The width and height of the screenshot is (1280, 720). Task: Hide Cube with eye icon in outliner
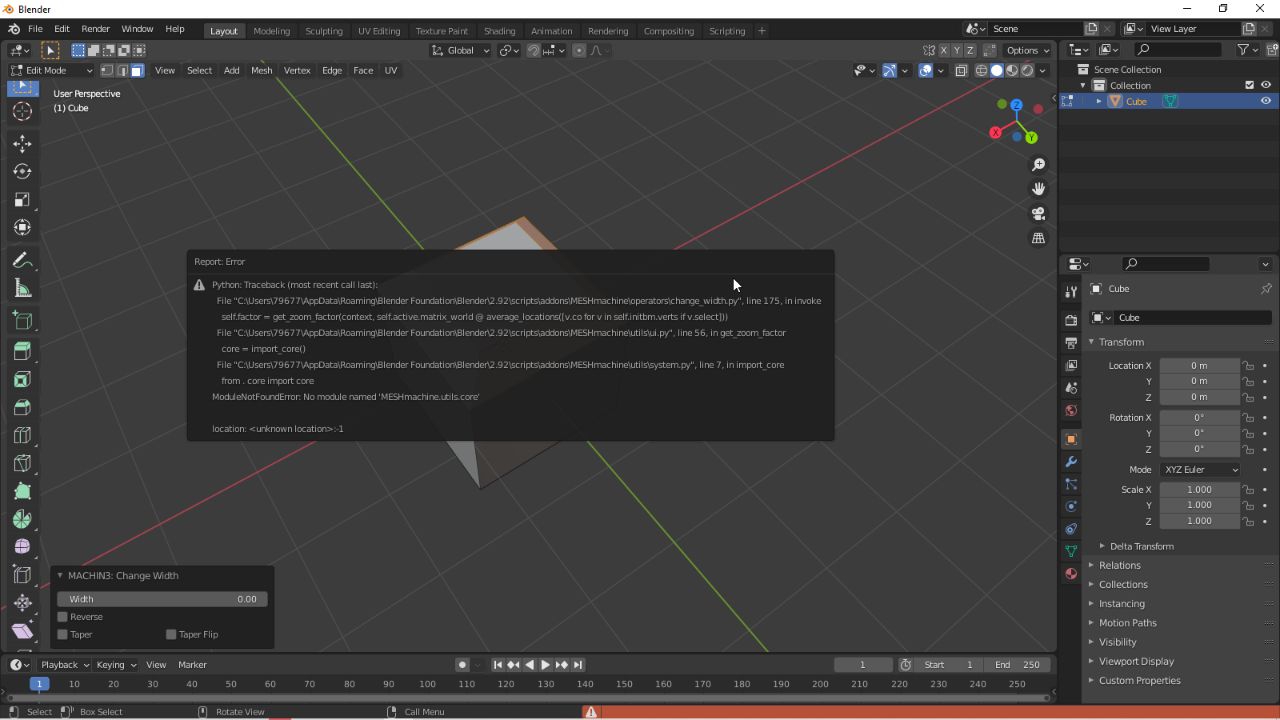coord(1265,101)
